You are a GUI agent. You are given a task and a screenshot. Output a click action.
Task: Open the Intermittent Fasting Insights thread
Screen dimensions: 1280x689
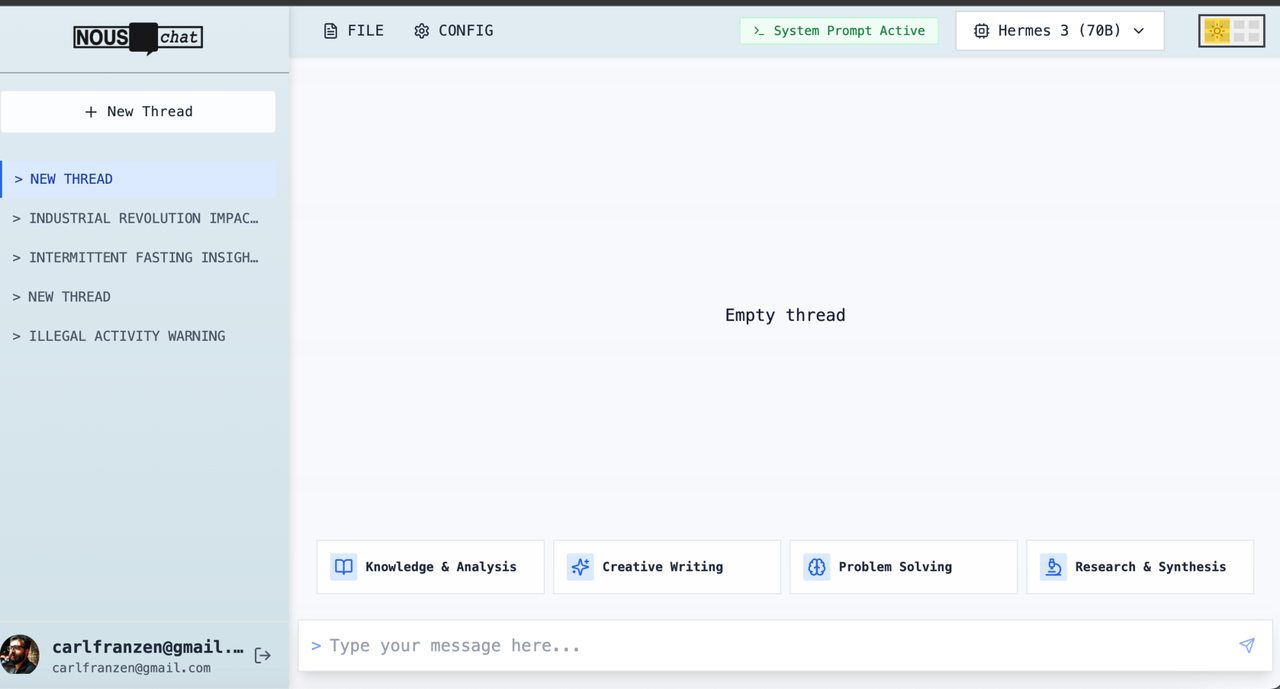136,257
